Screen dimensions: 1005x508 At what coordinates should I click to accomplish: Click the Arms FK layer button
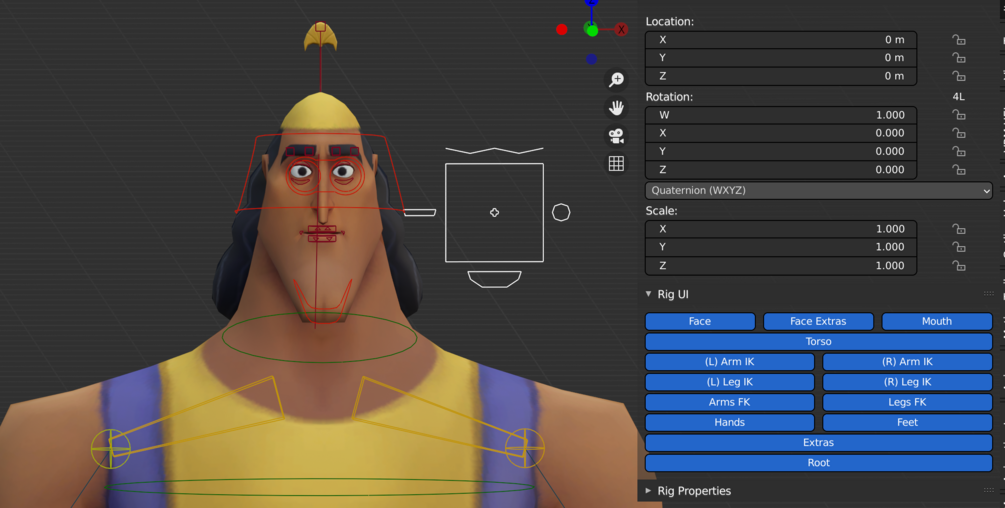tap(729, 402)
